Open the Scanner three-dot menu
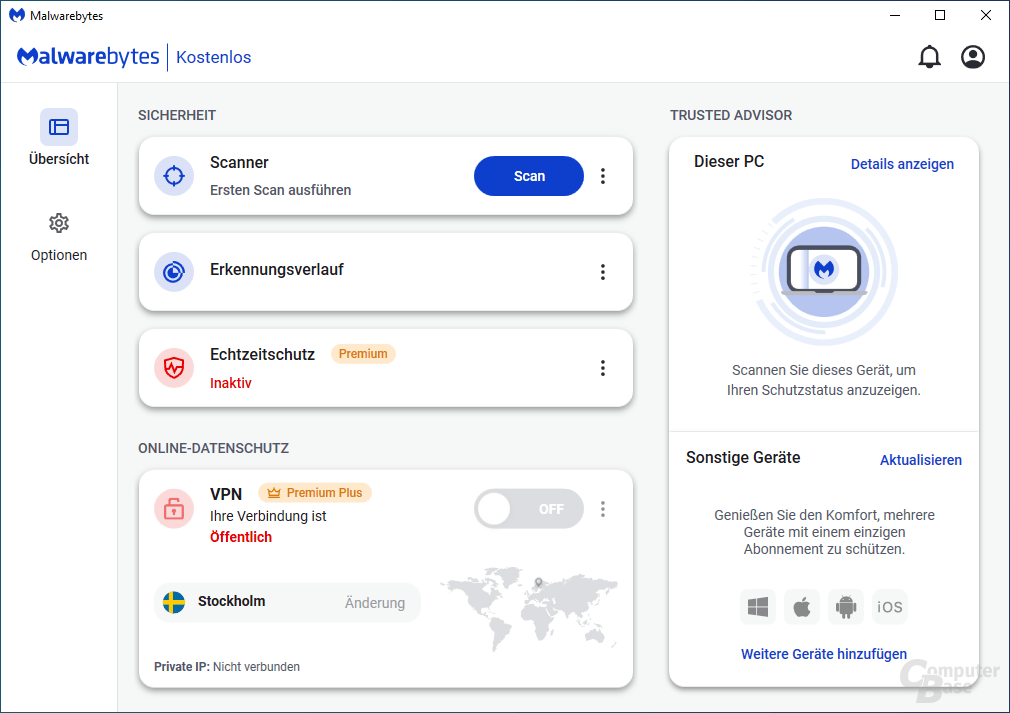 603,176
